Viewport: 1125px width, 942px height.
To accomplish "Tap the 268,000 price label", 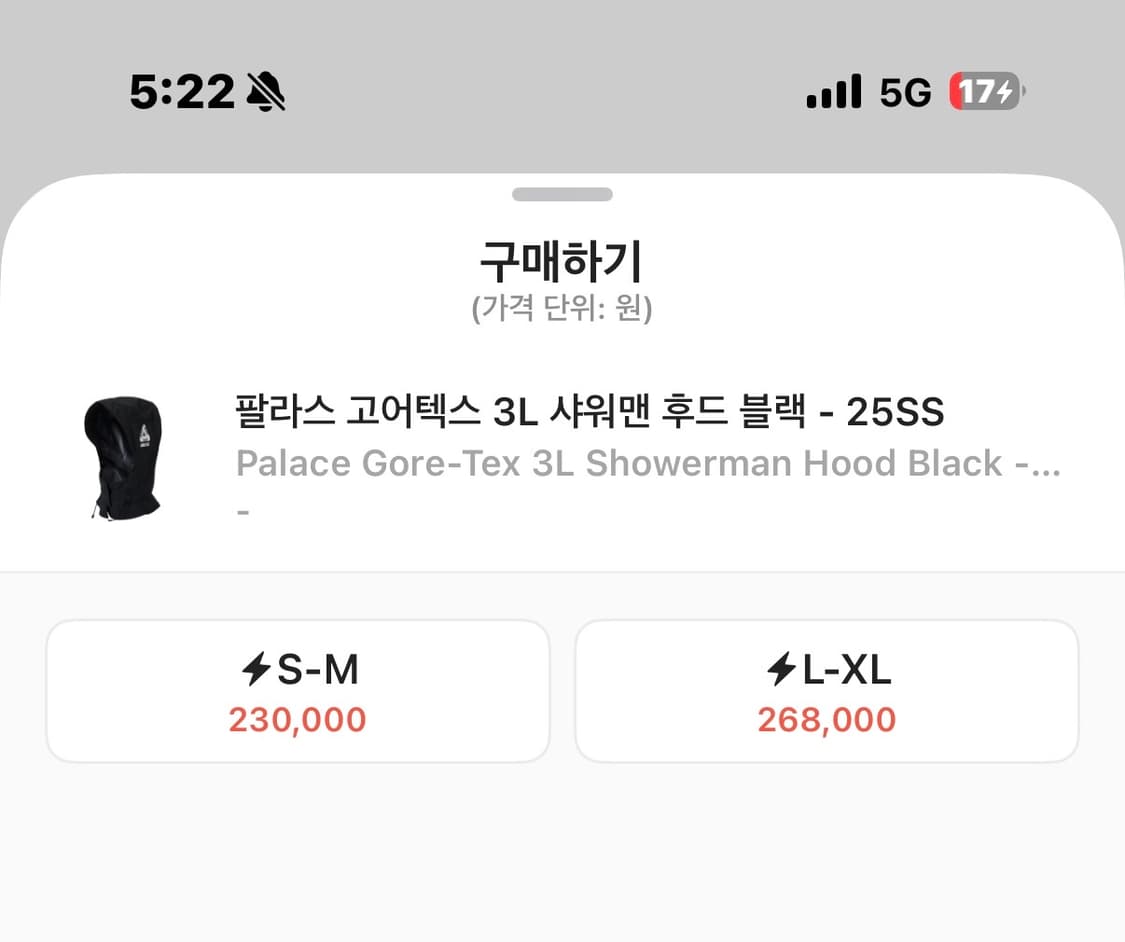I will 828,719.
